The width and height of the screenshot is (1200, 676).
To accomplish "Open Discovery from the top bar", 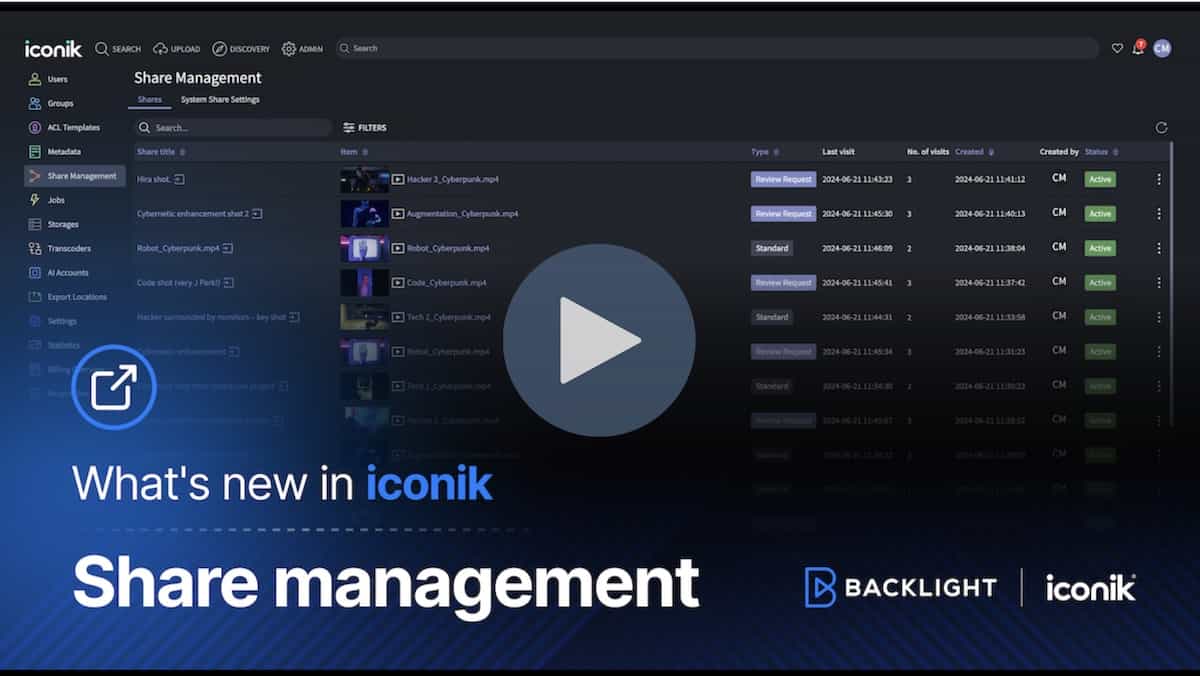I will coord(241,49).
